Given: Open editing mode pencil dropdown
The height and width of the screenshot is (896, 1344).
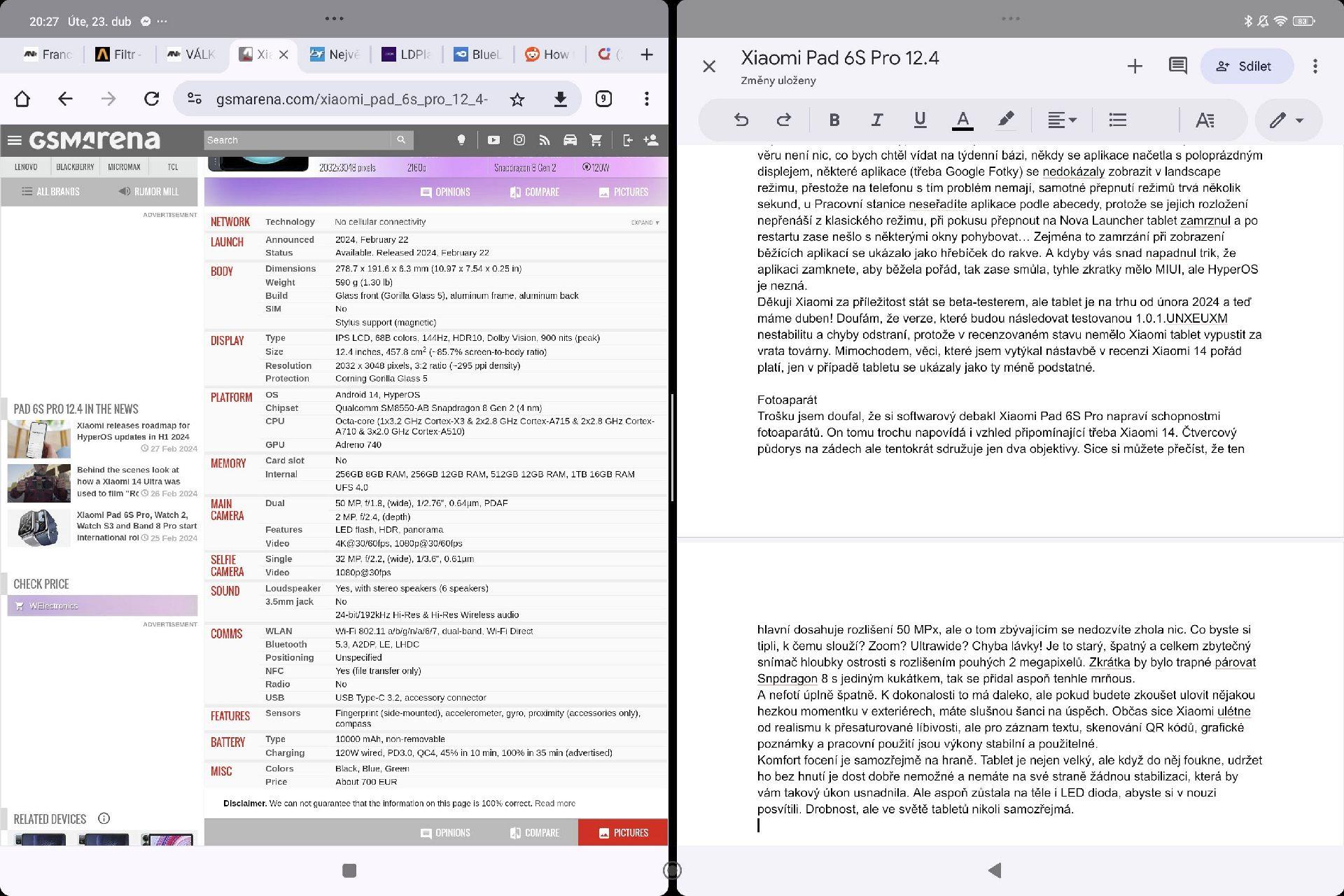Looking at the screenshot, I should pyautogui.click(x=1287, y=120).
